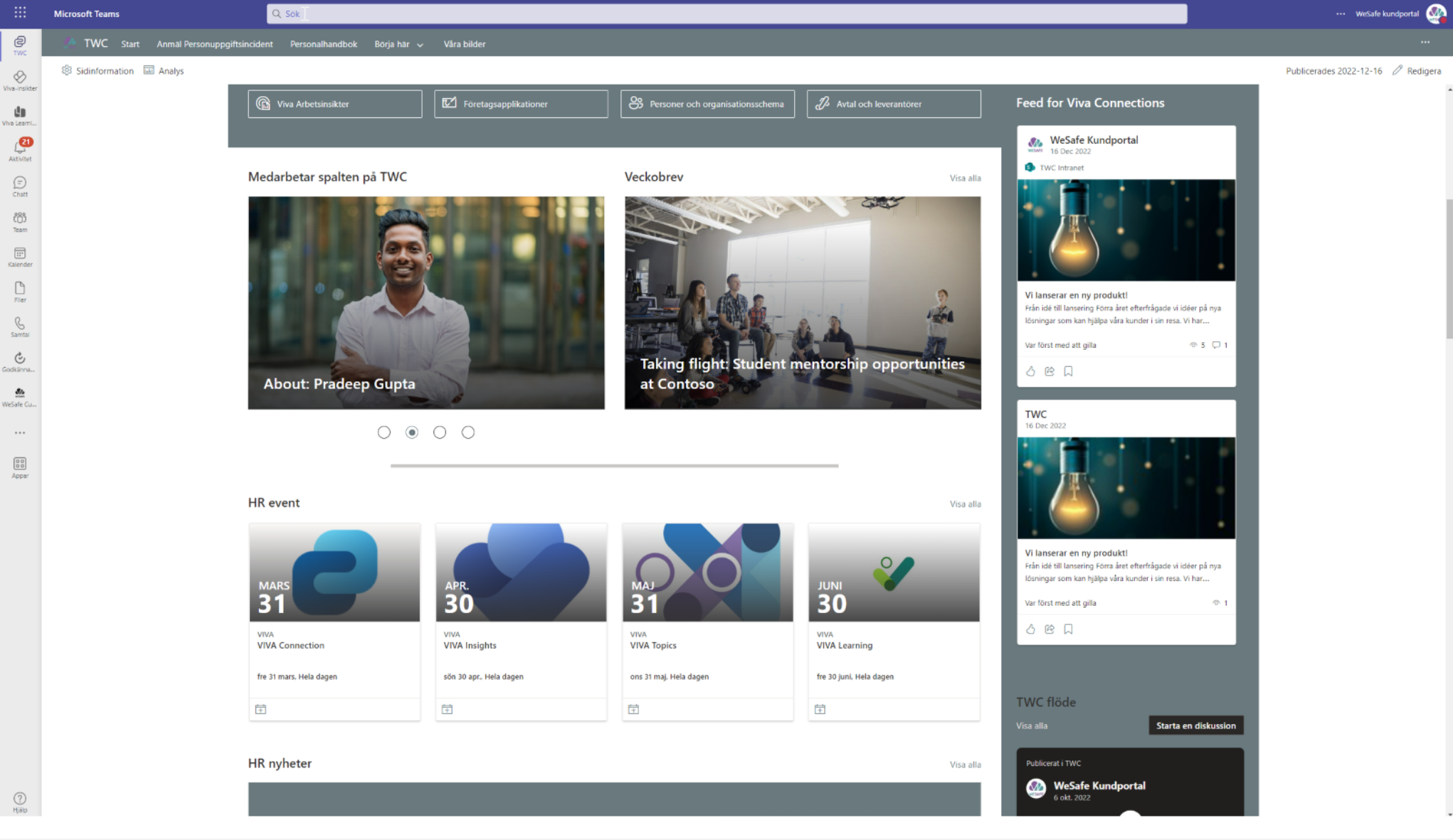Screen dimensions: 1453x840
Task: Like the first WeSafe Kundportal post
Action: 1030,371
